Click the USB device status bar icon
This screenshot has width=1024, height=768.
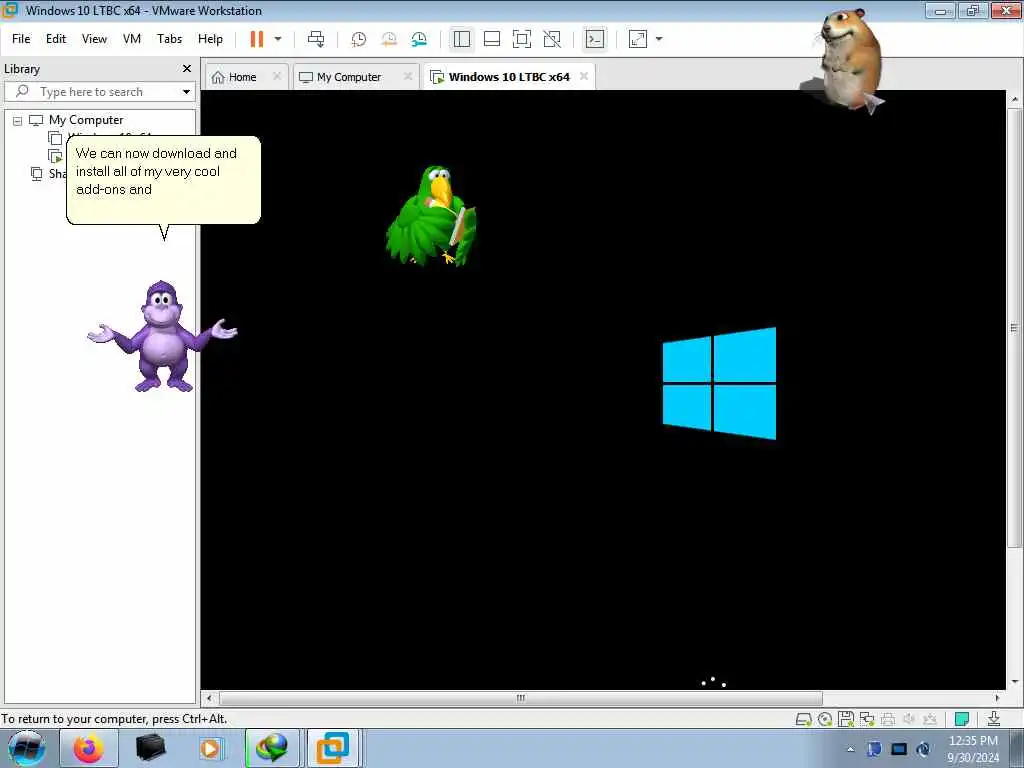point(929,719)
